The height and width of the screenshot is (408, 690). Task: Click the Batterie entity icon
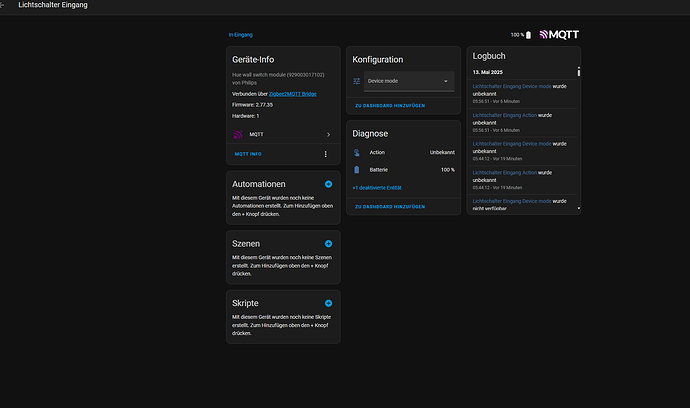[356, 169]
